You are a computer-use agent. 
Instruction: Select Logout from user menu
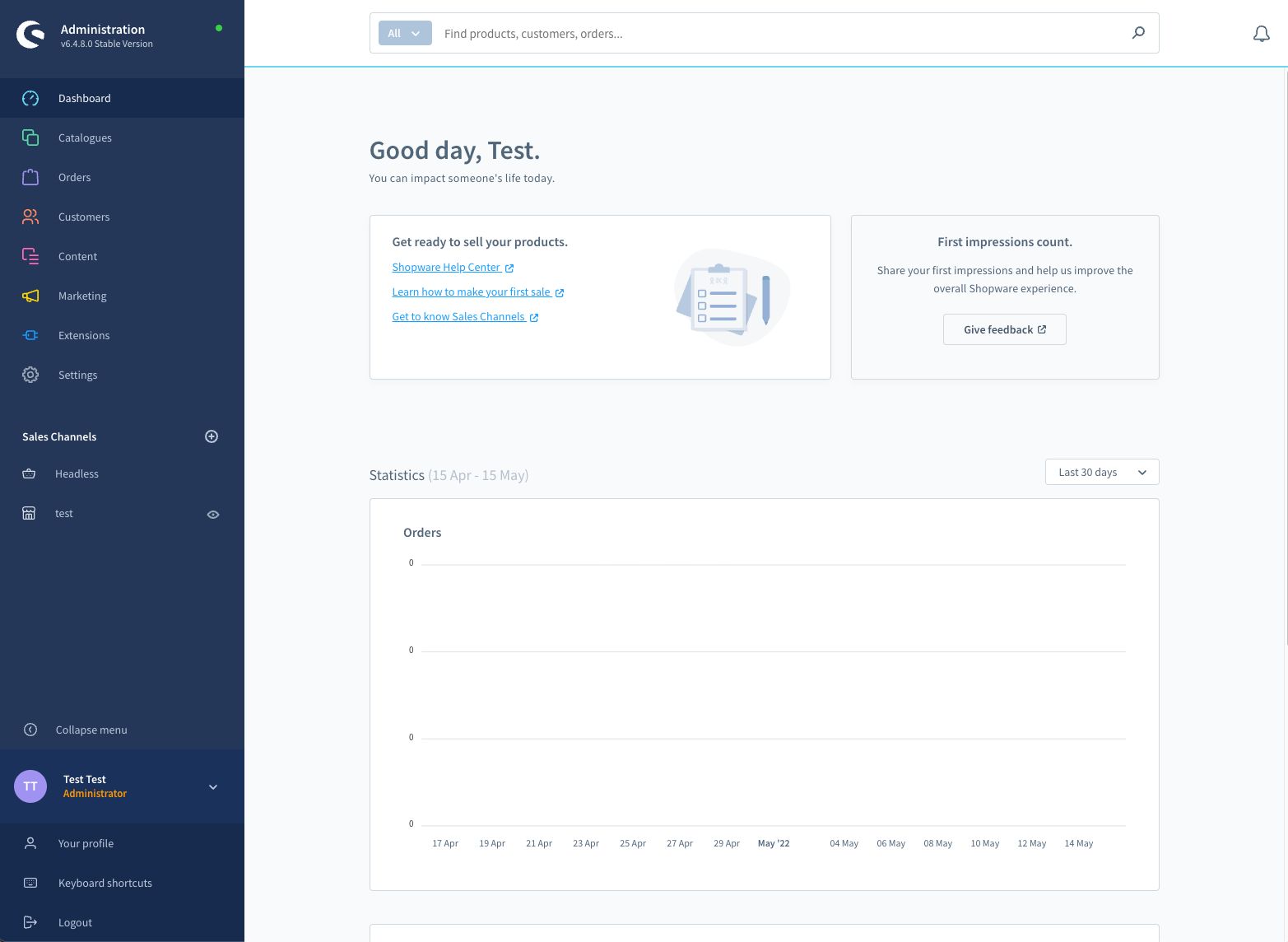(75, 922)
